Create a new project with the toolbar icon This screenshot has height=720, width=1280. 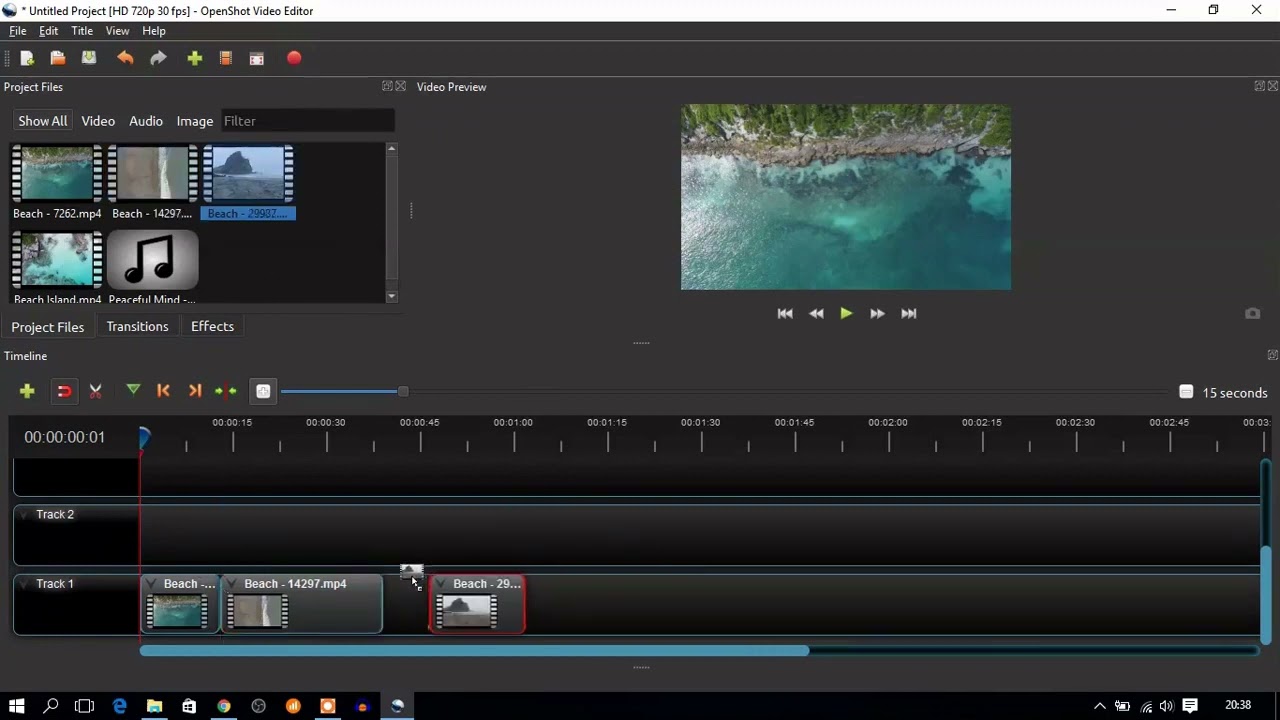(x=27, y=59)
